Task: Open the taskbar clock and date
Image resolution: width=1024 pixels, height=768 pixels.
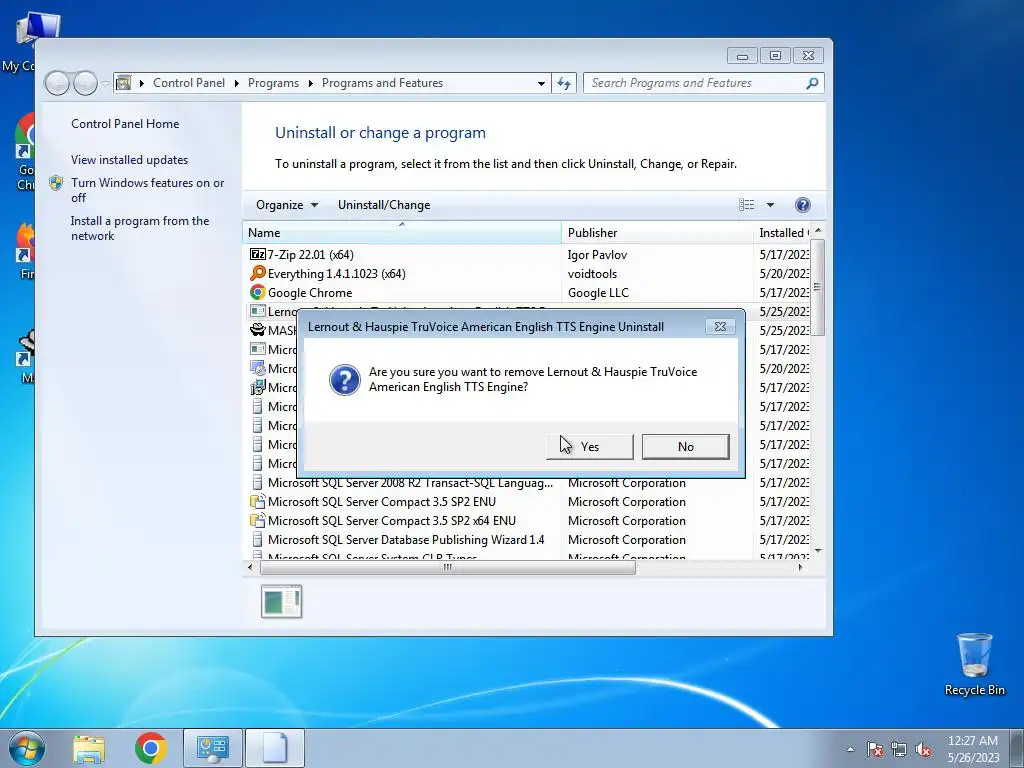Action: 973,749
